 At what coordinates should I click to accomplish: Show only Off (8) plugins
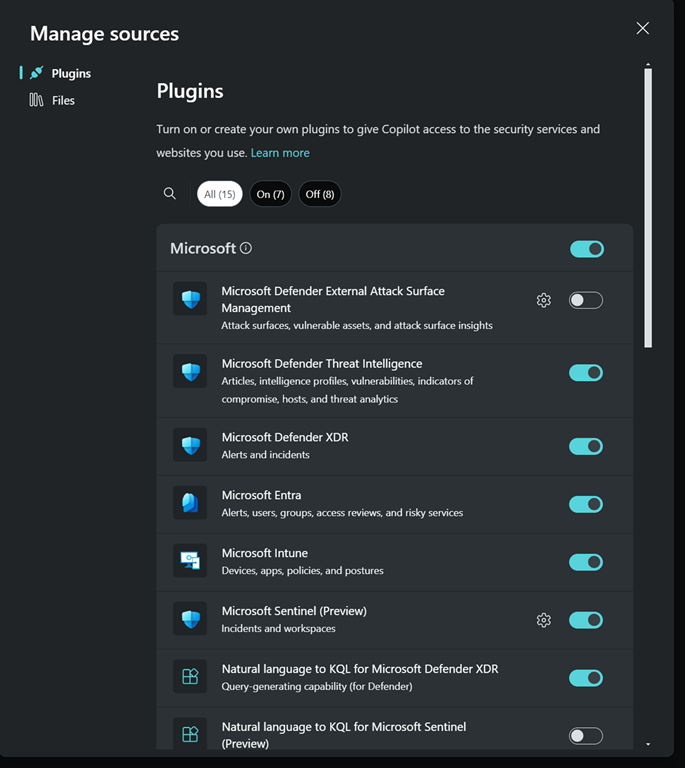click(x=320, y=194)
